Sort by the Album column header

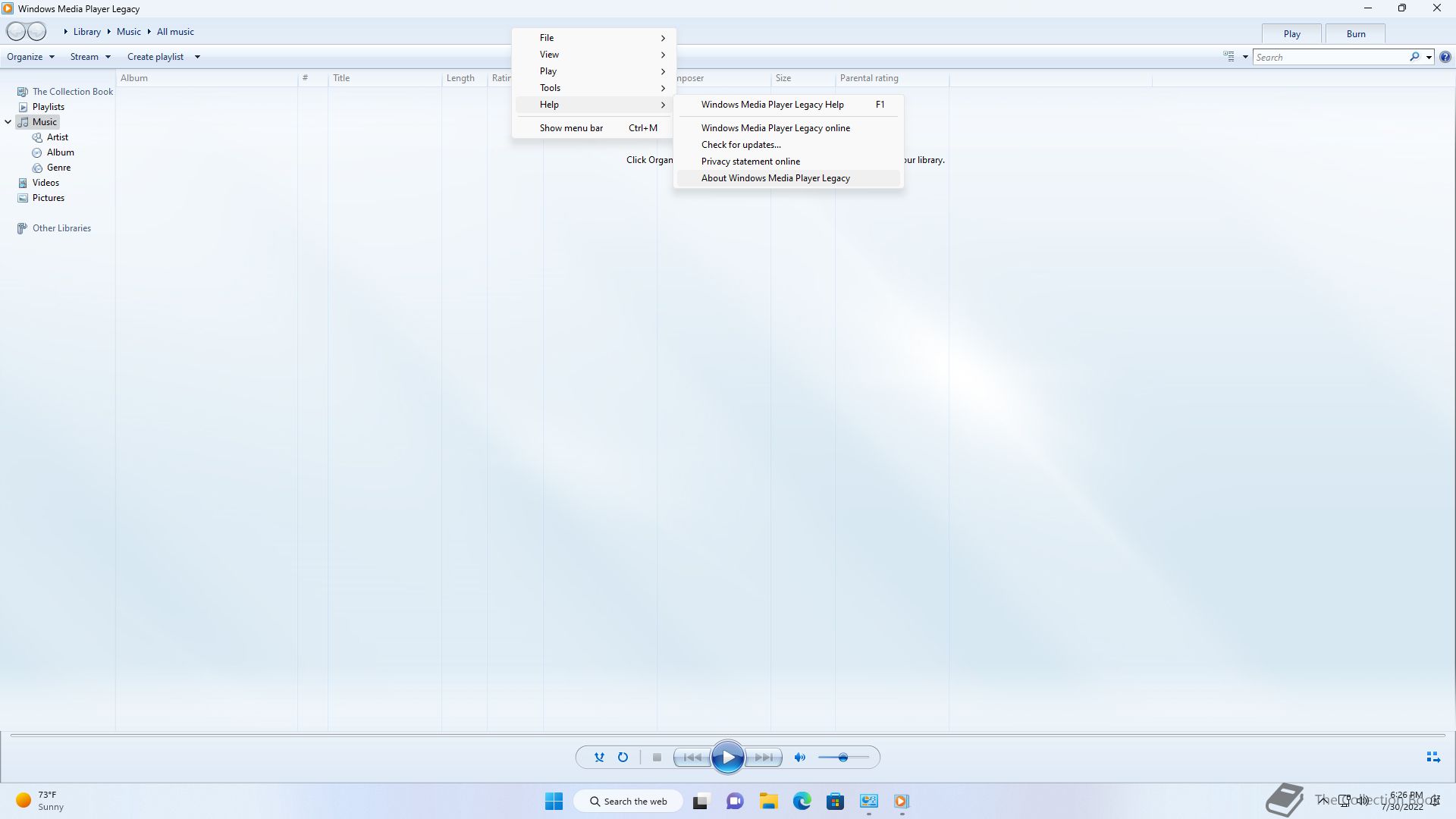pyautogui.click(x=206, y=78)
